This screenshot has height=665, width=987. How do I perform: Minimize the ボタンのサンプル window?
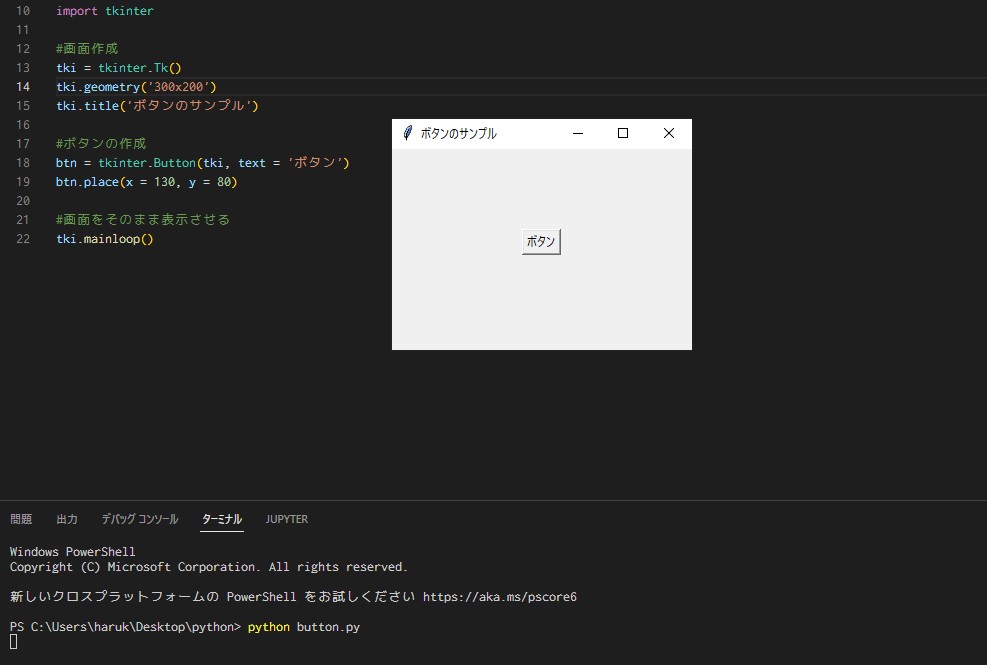pos(578,133)
